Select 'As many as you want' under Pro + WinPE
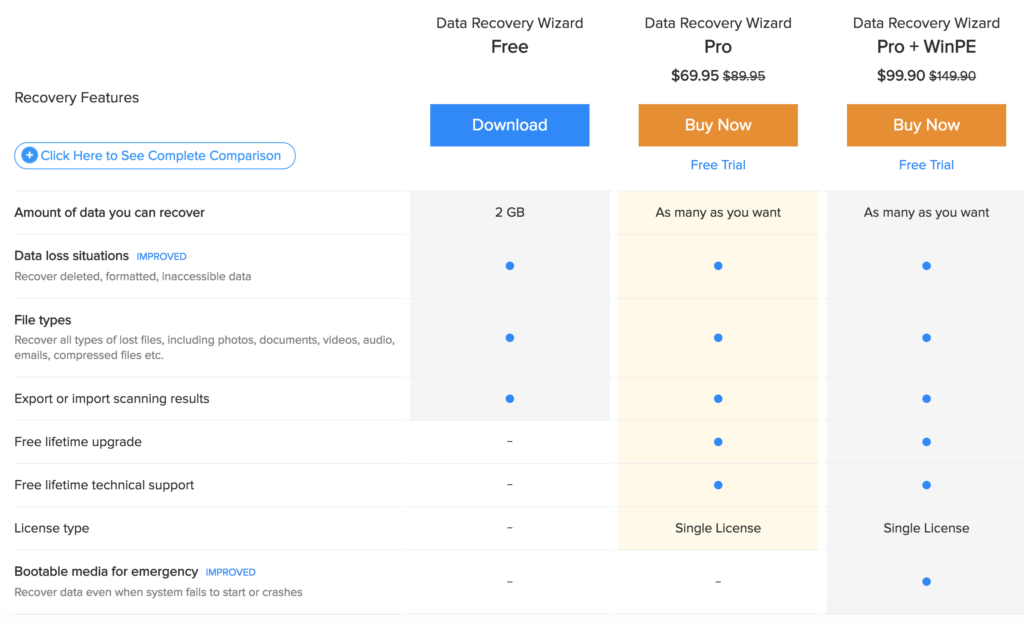Image resolution: width=1024 pixels, height=618 pixels. coord(926,212)
